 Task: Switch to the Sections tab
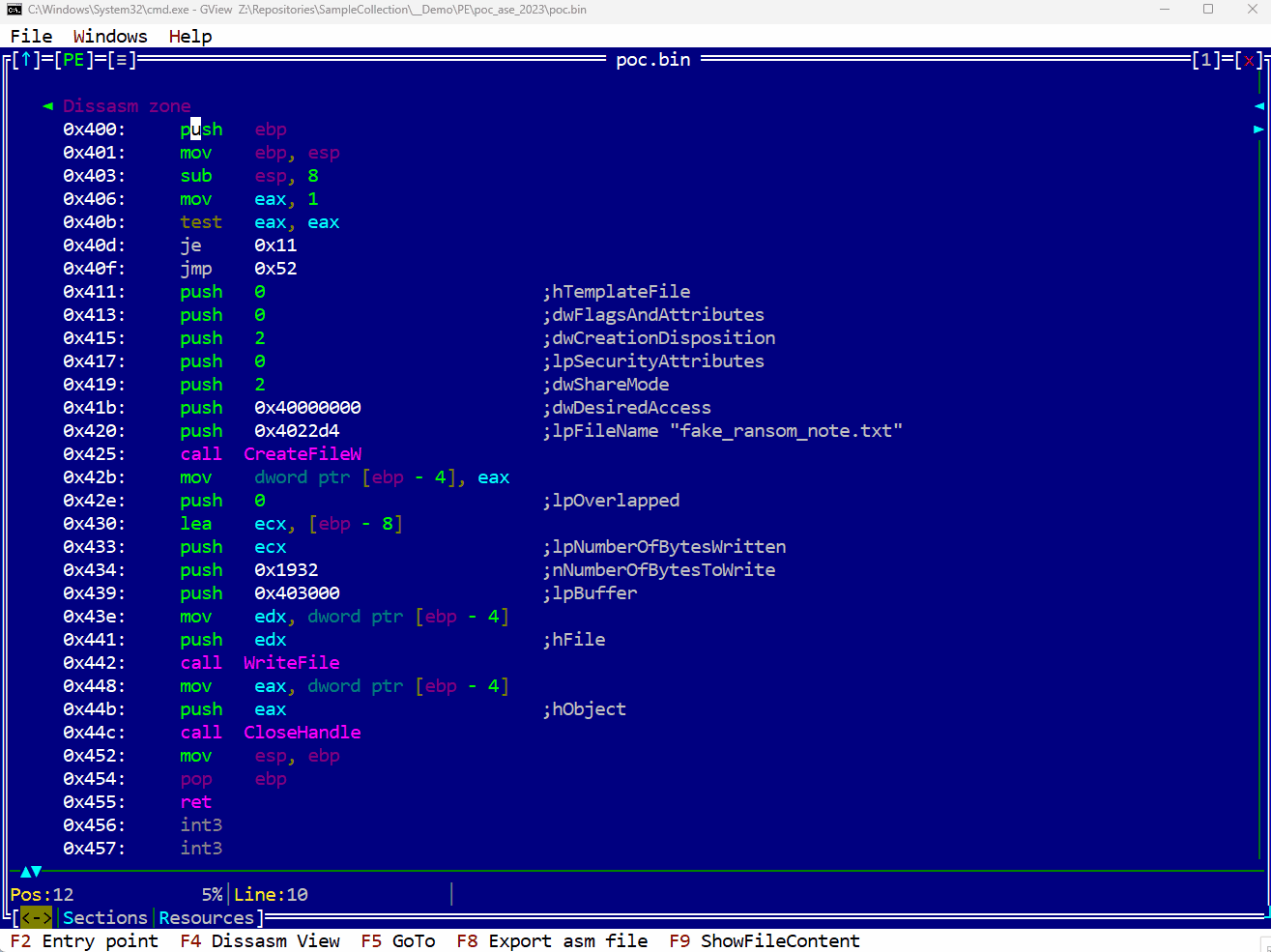pyautogui.click(x=105, y=918)
